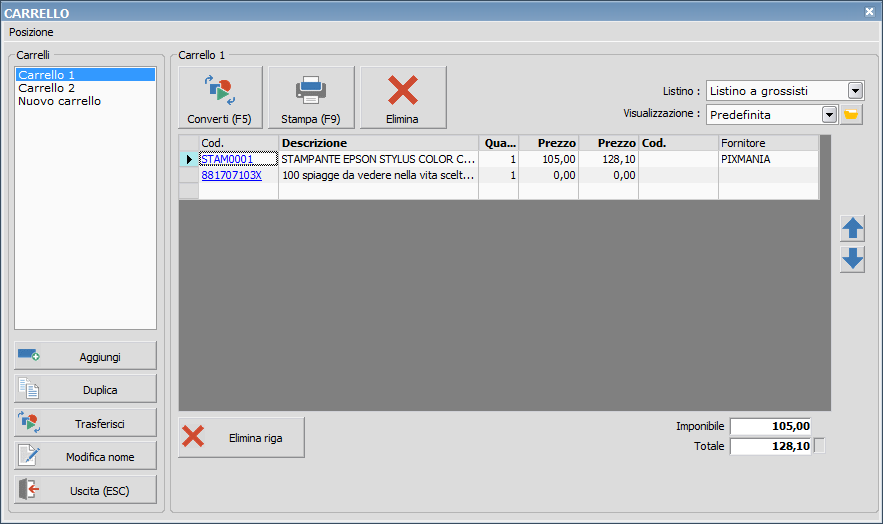Image resolution: width=883 pixels, height=524 pixels.
Task: Click the Descrizione column header
Action: pos(378,143)
